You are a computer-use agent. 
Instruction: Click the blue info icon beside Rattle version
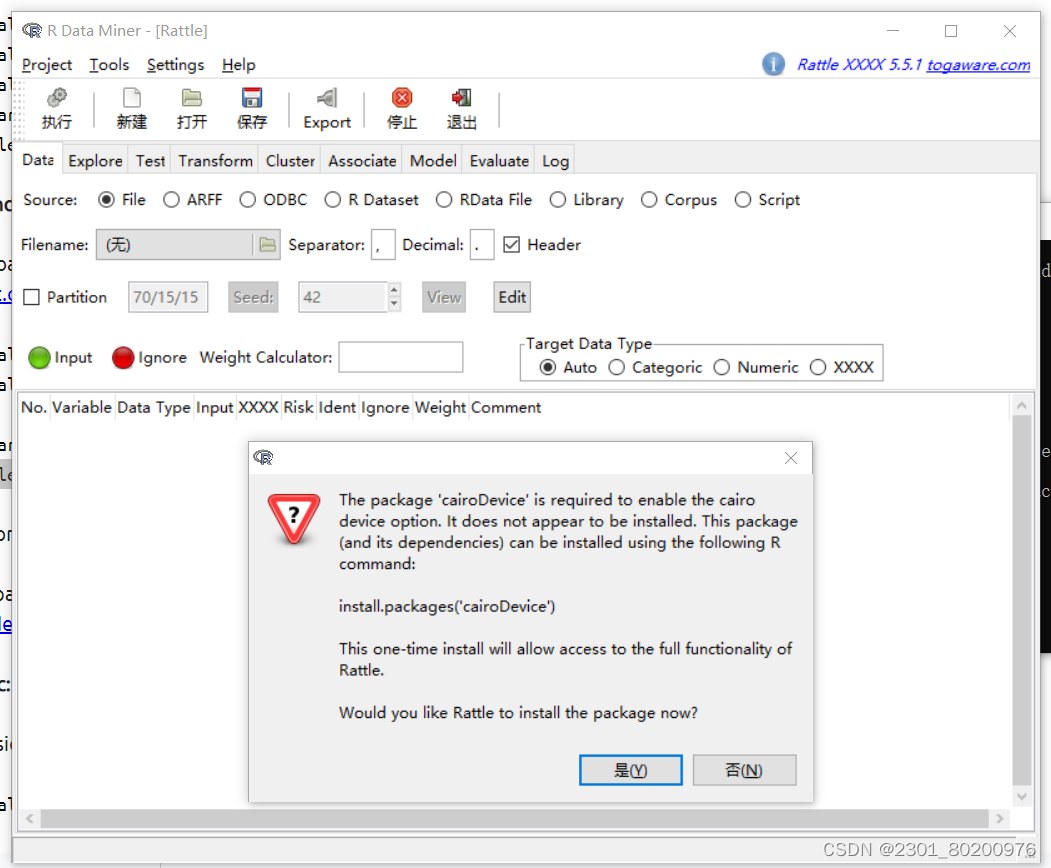click(x=773, y=64)
